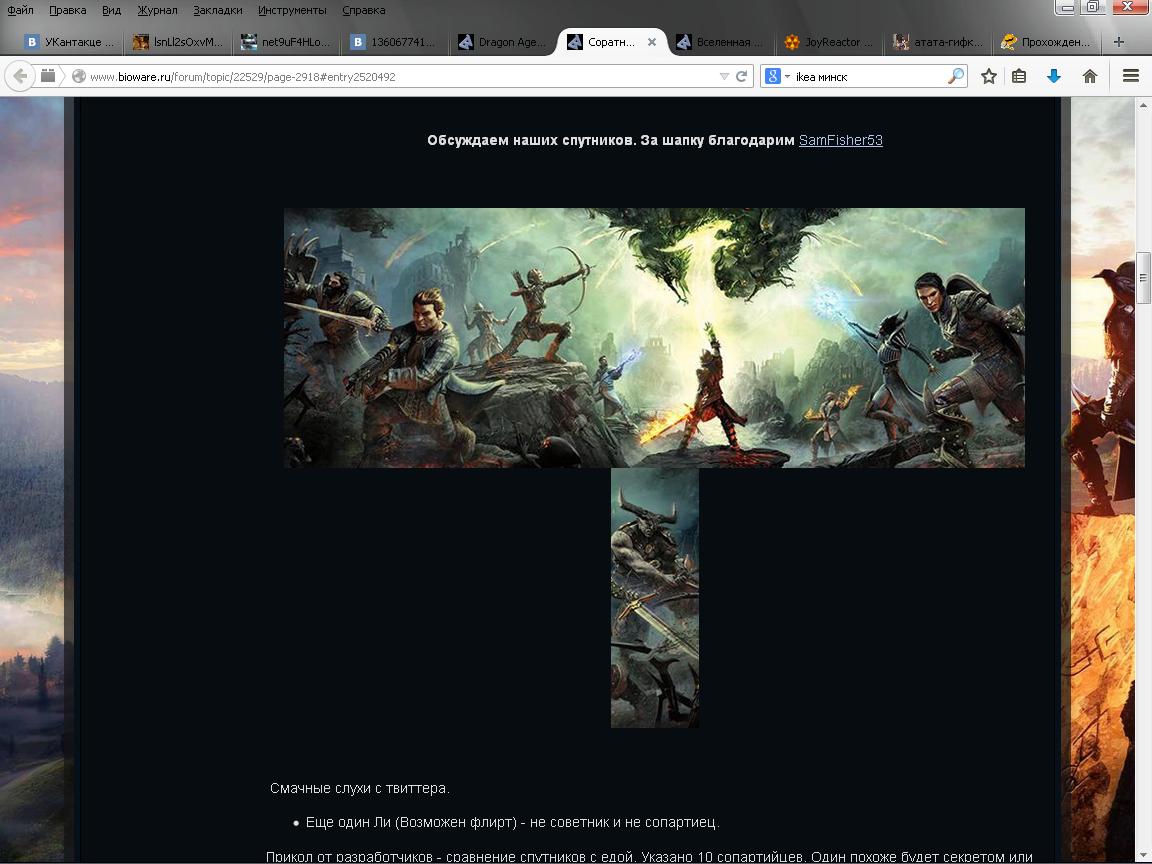Viewport: 1152px width, 864px height.
Task: Click the line starting Прикол от разработчиков
Action: point(649,857)
